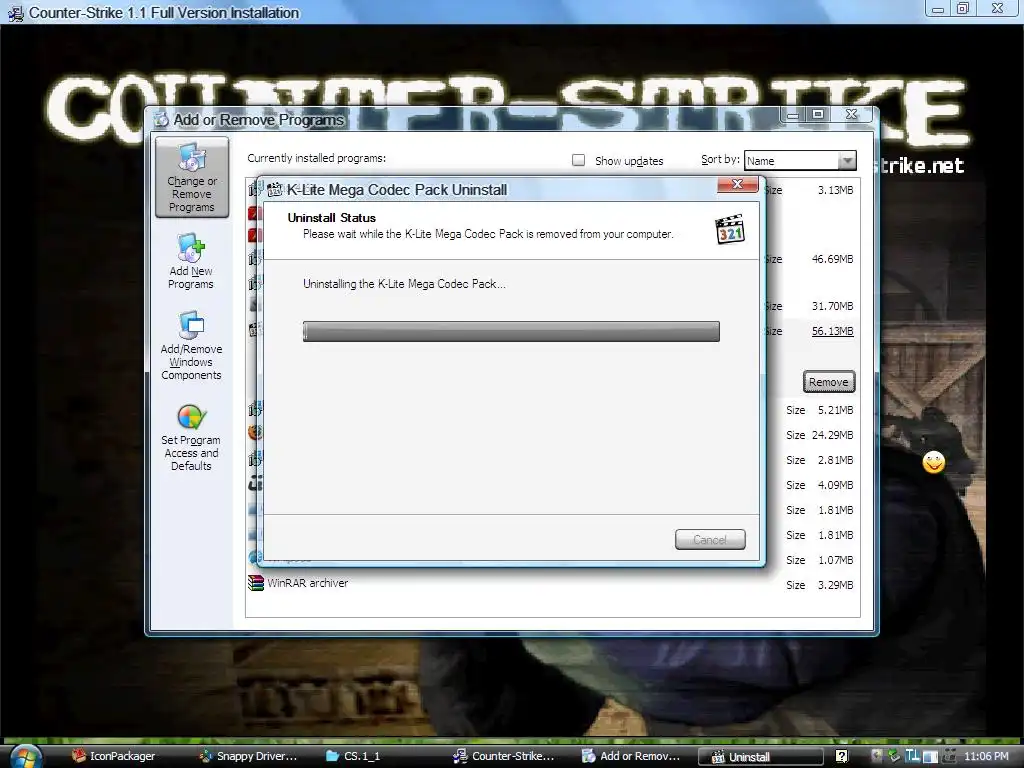Viewport: 1024px width, 768px height.
Task: Click the K-Lite 321 clapperboard logo
Action: pos(729,230)
